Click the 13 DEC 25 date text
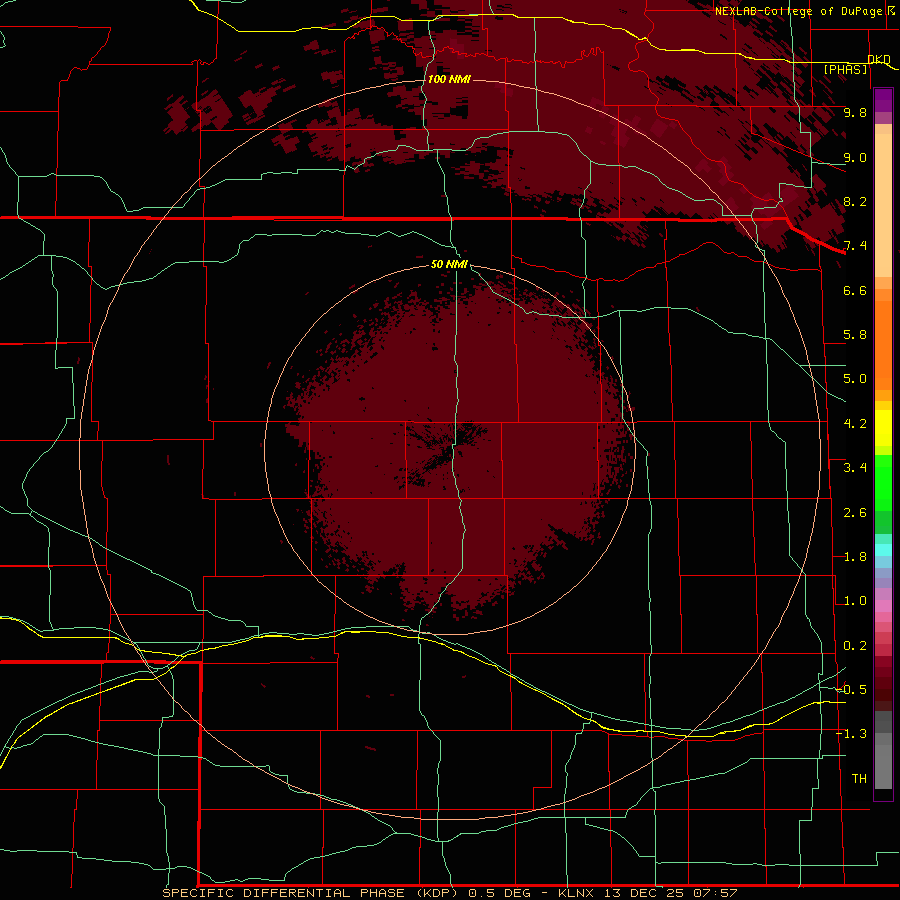This screenshot has width=900, height=900. [645, 893]
